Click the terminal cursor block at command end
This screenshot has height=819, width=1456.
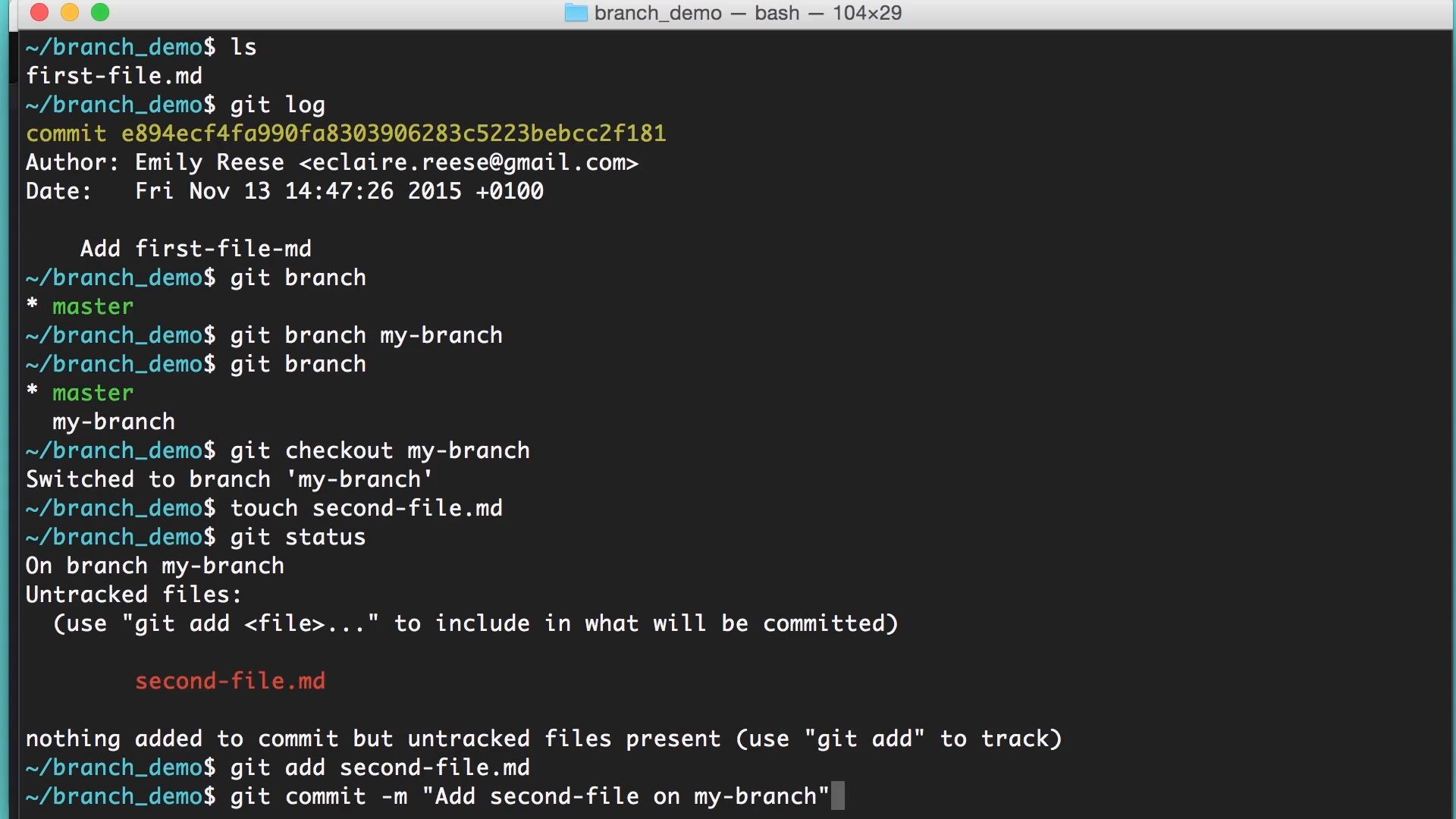[x=837, y=796]
